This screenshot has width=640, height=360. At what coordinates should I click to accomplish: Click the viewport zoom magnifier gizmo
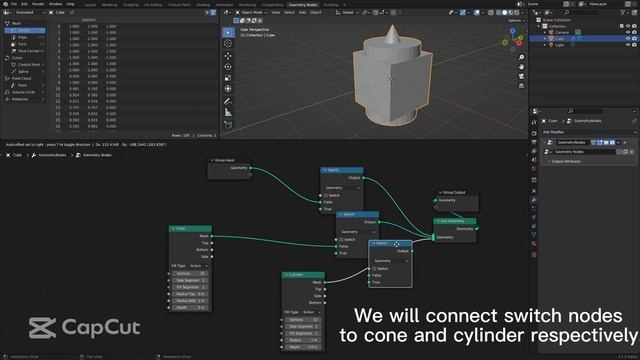[x=521, y=57]
